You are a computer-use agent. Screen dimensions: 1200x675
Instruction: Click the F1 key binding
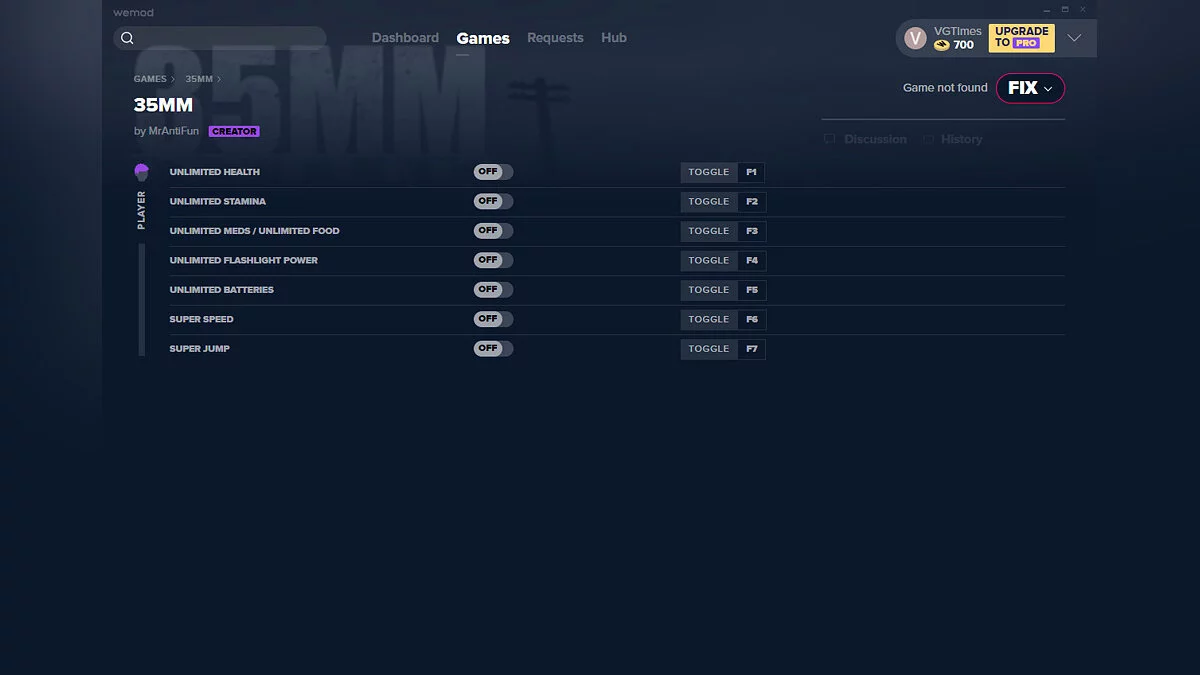click(x=752, y=172)
